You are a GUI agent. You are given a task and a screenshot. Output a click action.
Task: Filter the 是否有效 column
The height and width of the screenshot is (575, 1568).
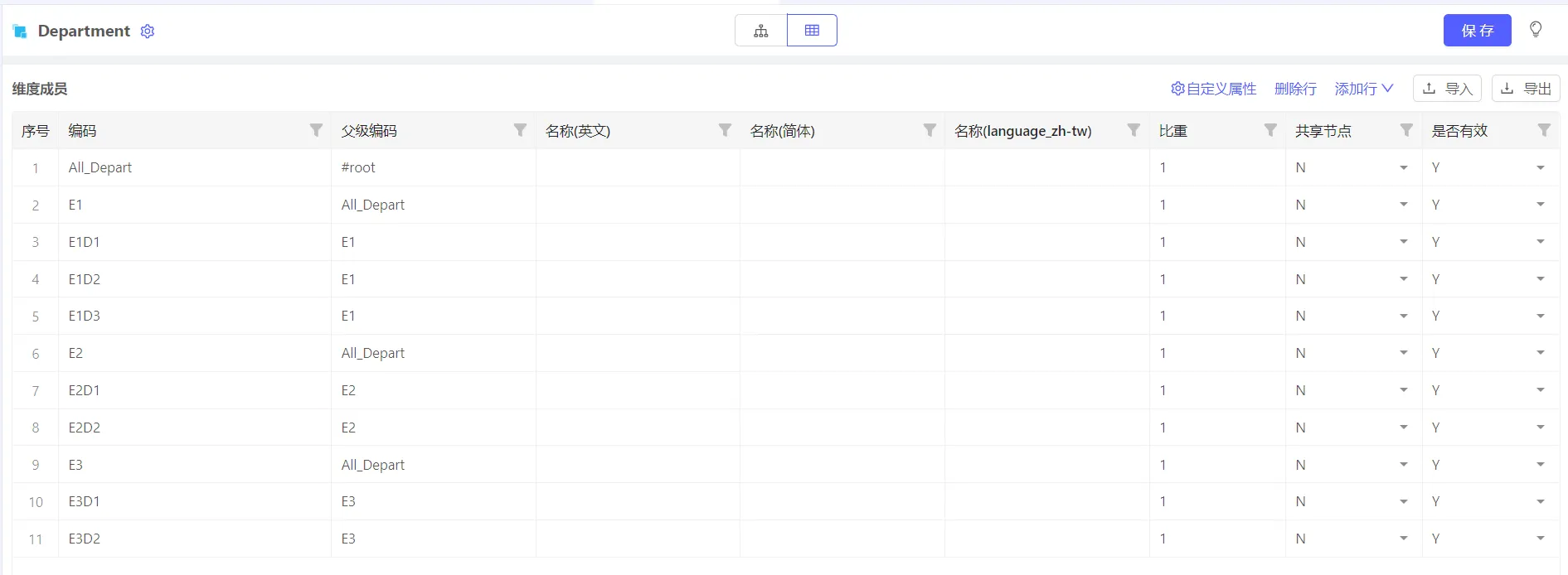pyautogui.click(x=1544, y=130)
